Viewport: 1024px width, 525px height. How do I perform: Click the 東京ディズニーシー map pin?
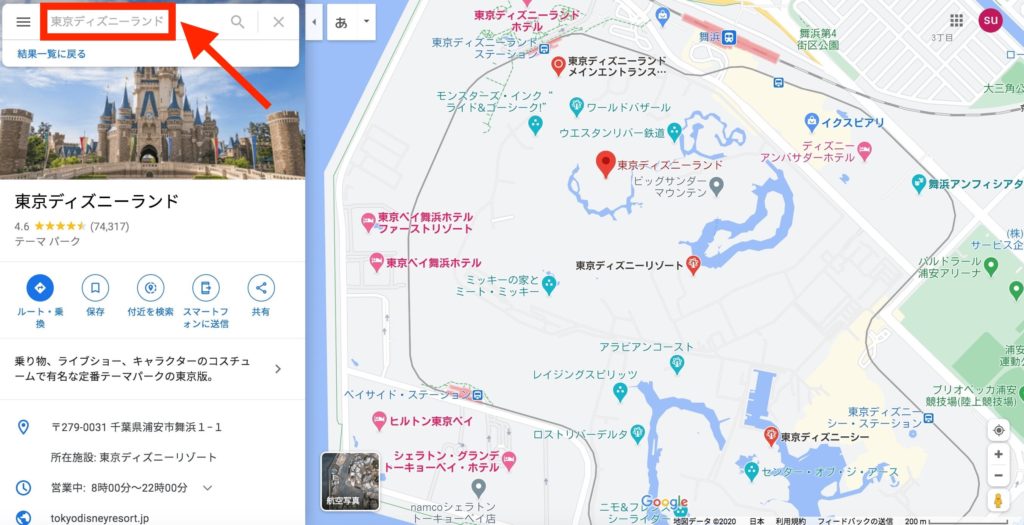[x=771, y=436]
